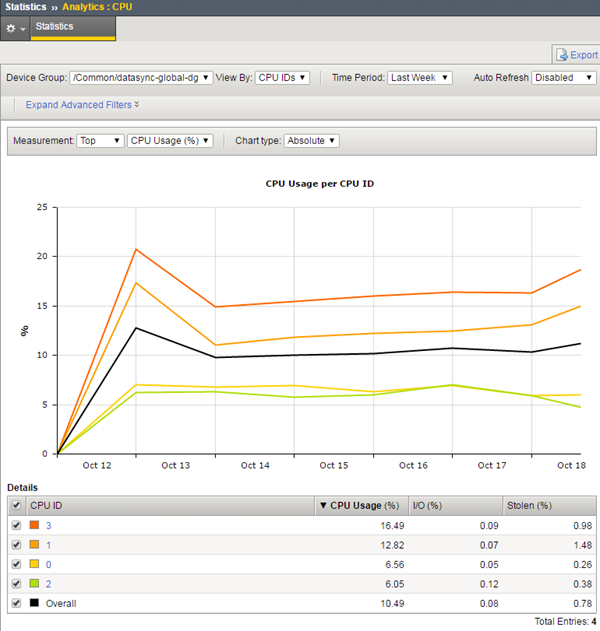The width and height of the screenshot is (600, 631).
Task: Click the Export button
Action: pos(583,55)
